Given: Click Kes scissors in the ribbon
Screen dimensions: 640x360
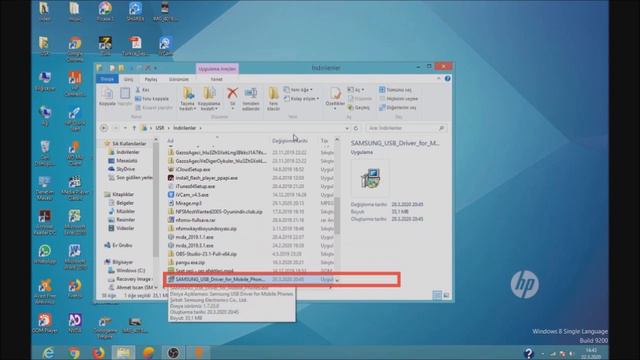Looking at the screenshot, I should (x=142, y=90).
